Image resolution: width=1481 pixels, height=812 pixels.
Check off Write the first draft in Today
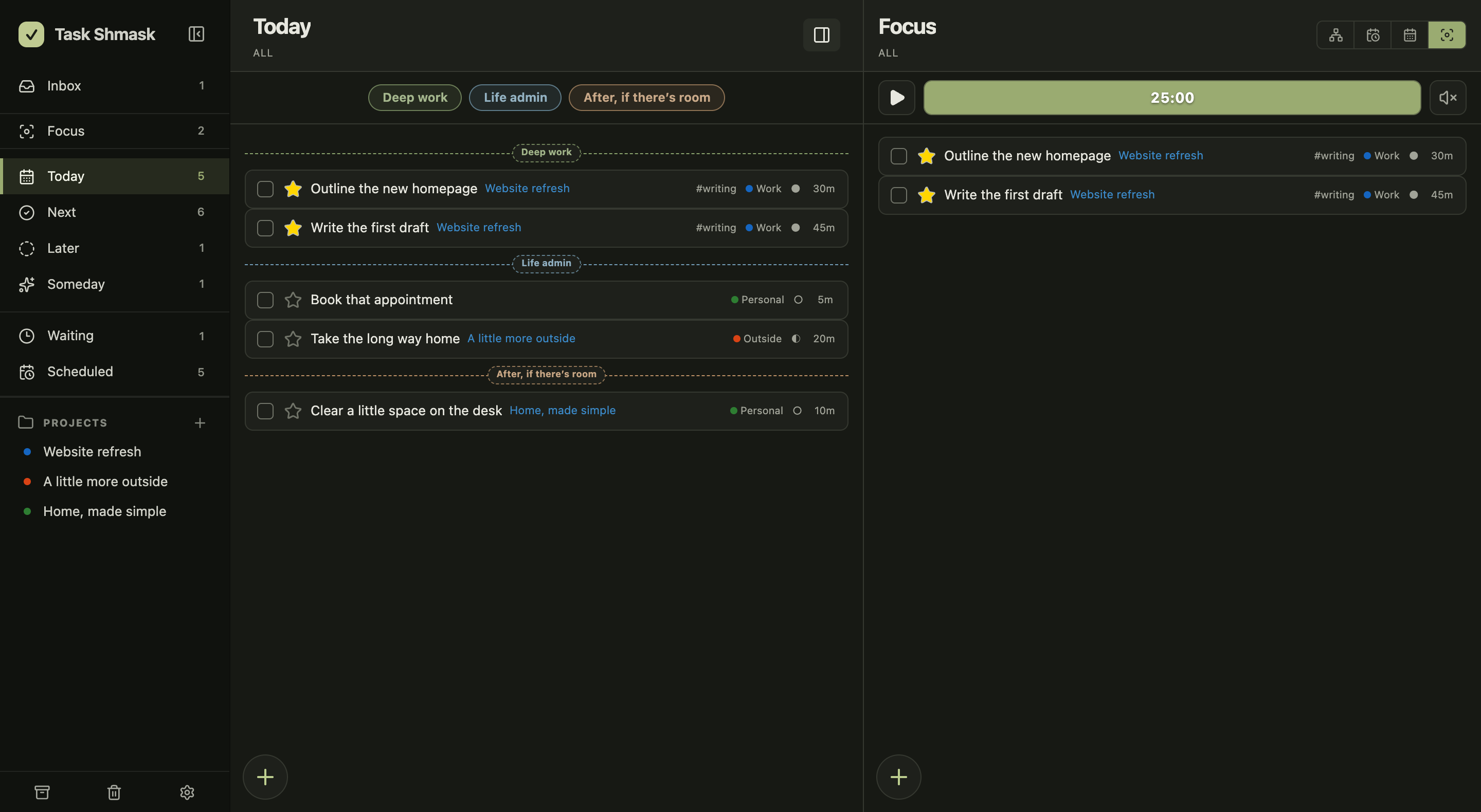pyautogui.click(x=265, y=228)
